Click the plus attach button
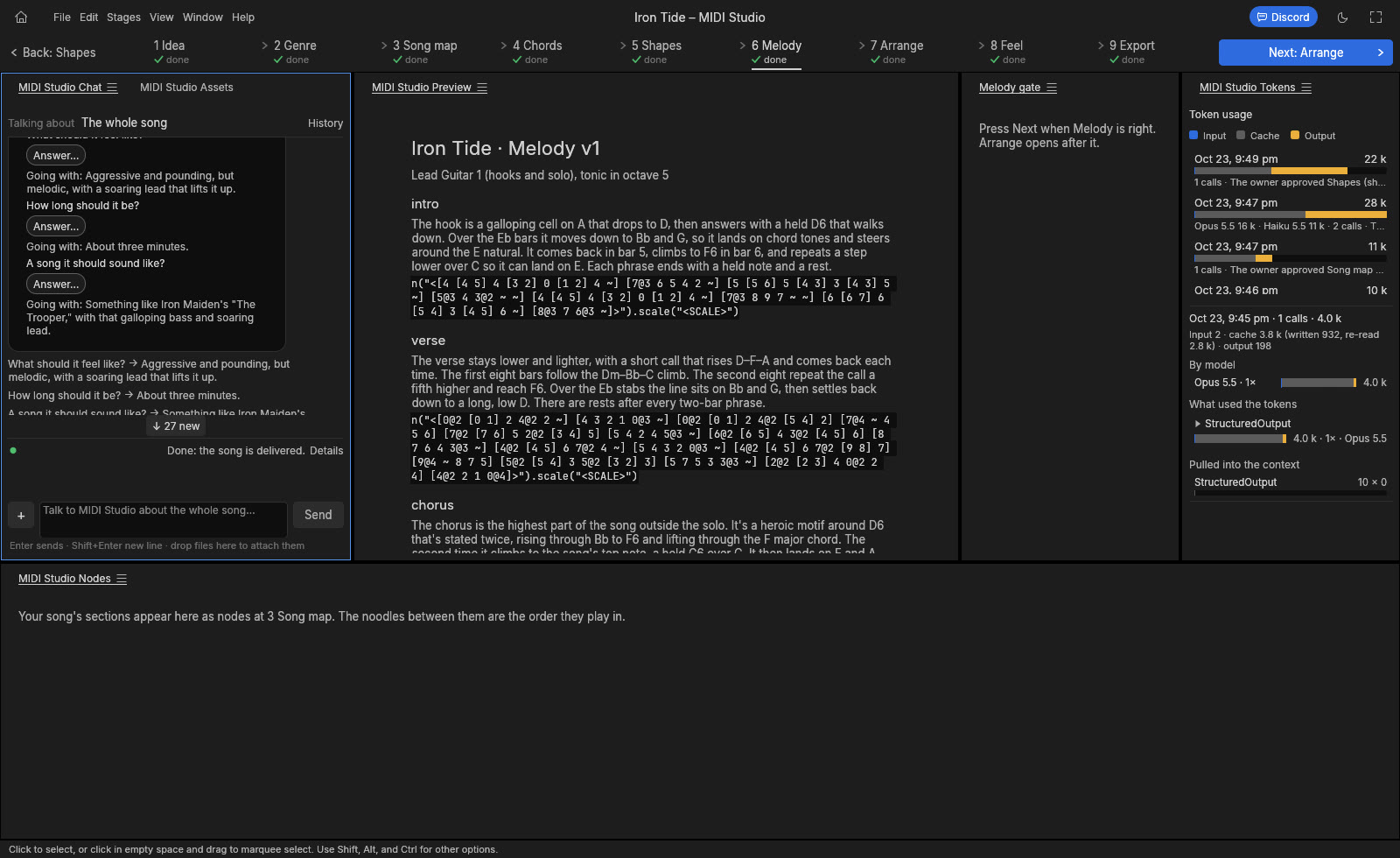Screen dimensions: 1400x858 (x=21, y=516)
